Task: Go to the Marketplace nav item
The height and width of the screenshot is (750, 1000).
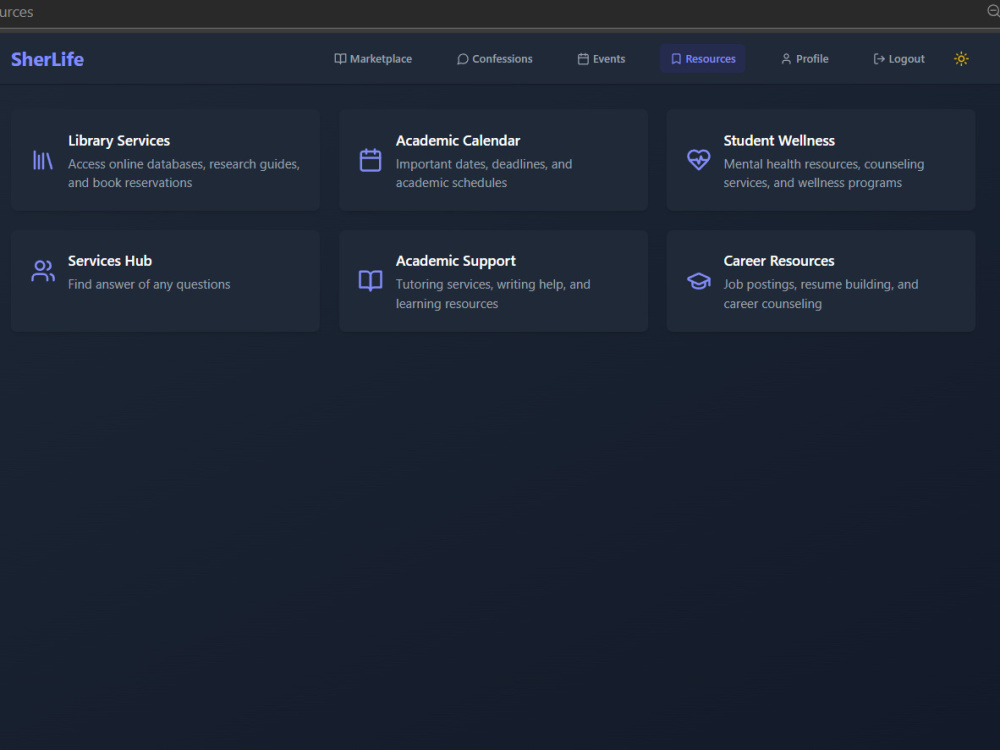Action: (373, 59)
